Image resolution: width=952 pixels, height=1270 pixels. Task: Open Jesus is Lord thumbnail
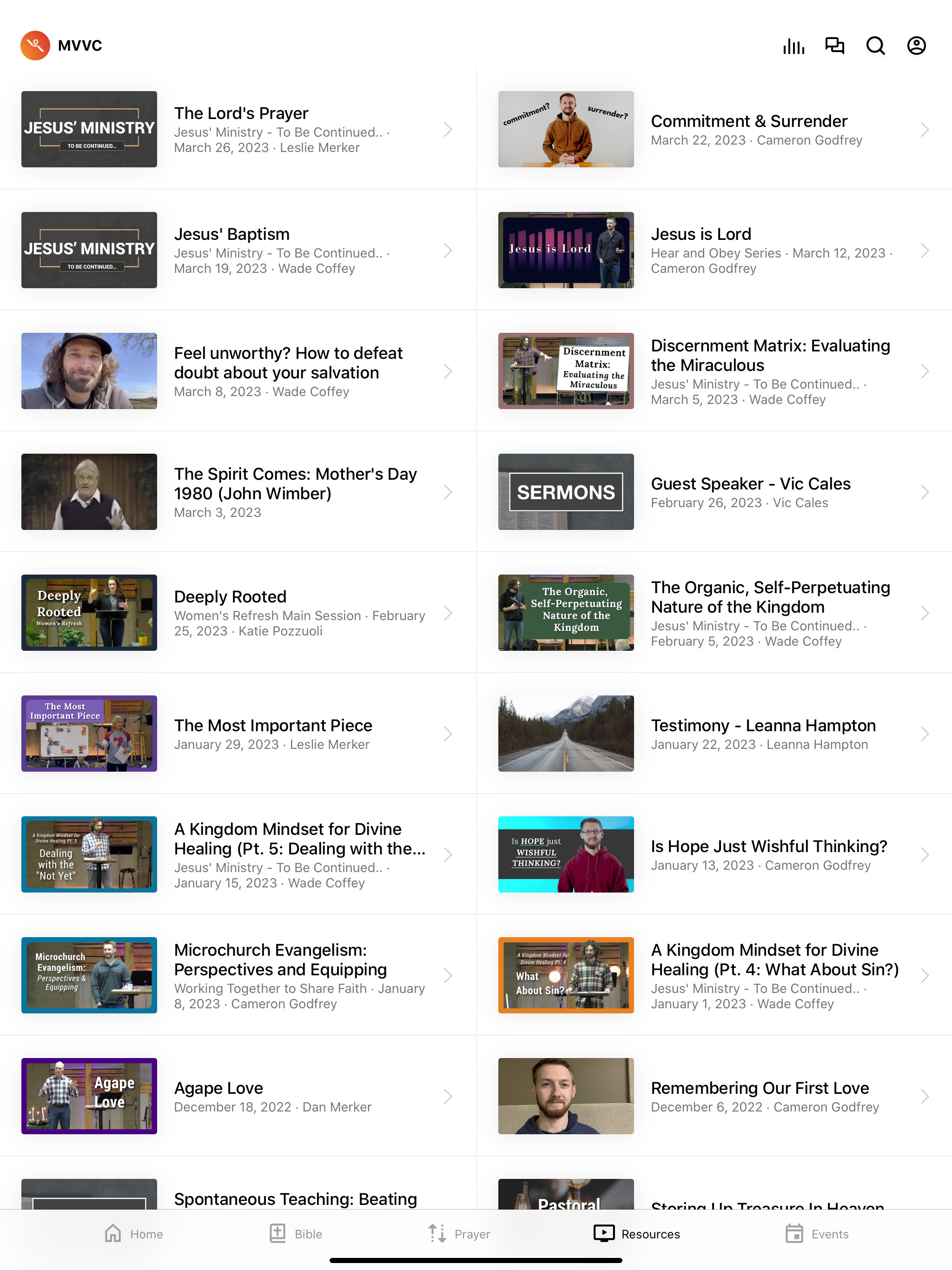click(x=566, y=250)
